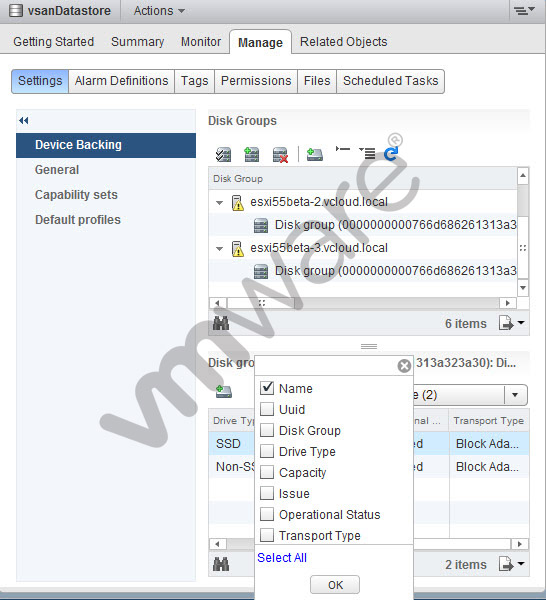The image size is (546, 600).
Task: Open the Permissions sub-tab
Action: click(256, 81)
